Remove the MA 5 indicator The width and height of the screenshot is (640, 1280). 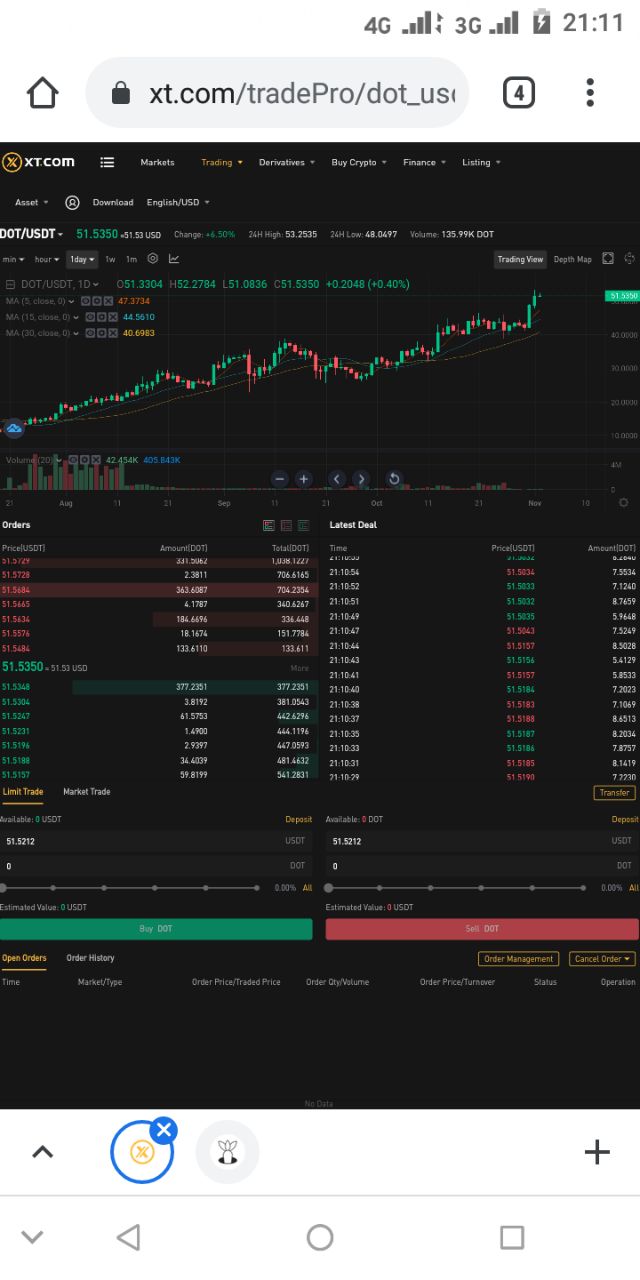pyautogui.click(x=106, y=301)
